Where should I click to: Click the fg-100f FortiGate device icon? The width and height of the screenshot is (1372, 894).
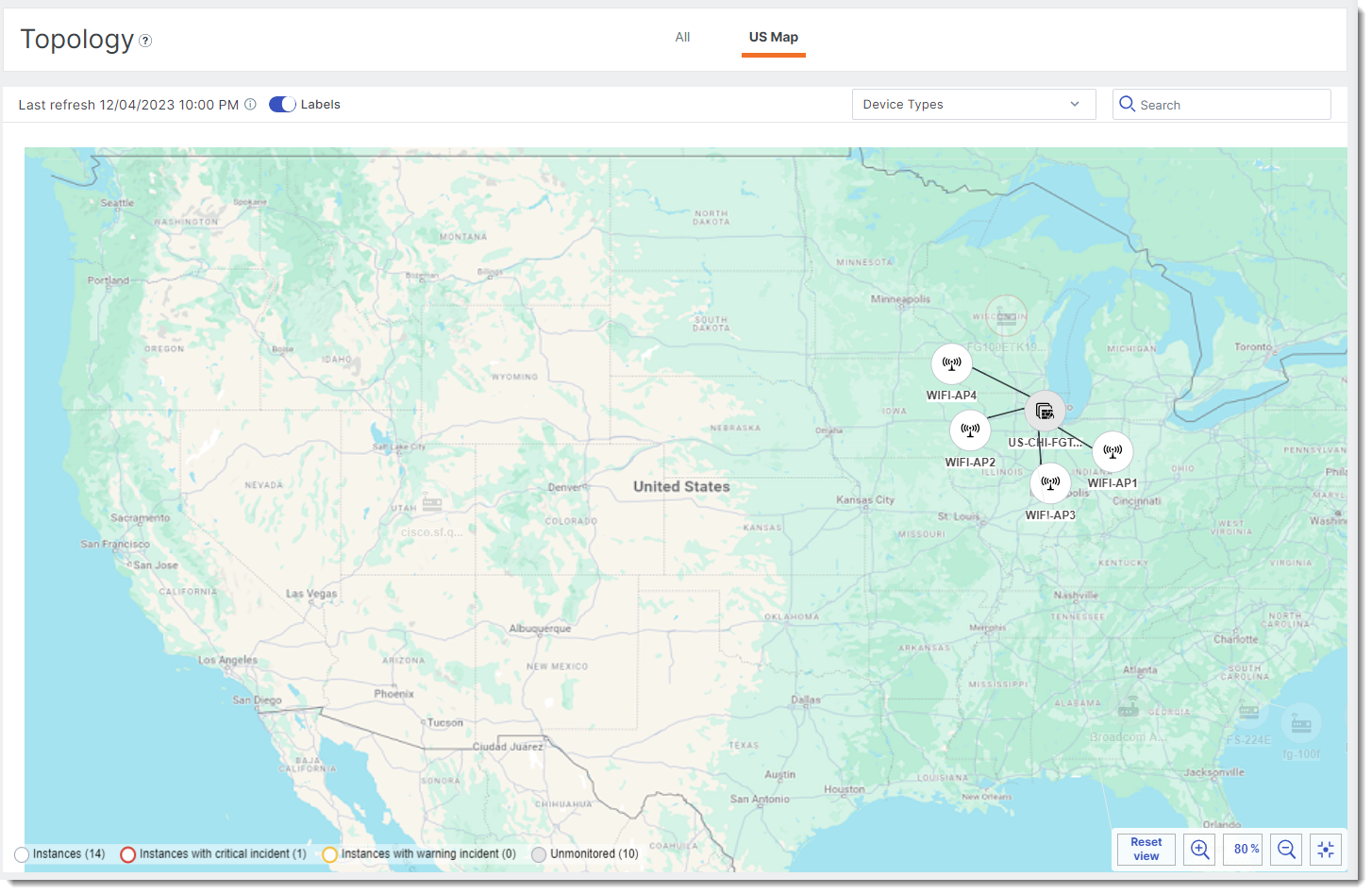point(1300,723)
